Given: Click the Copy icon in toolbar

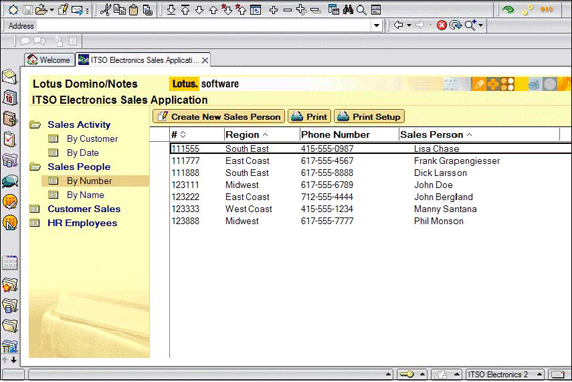Looking at the screenshot, I should point(119,9).
